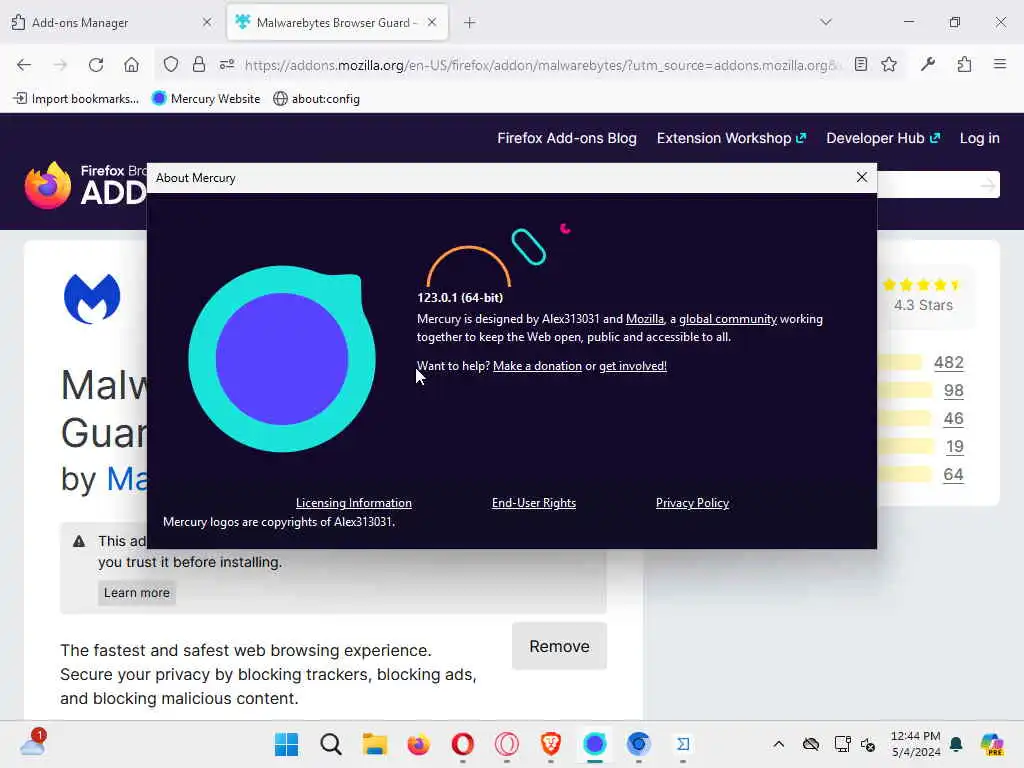
Task: Open the Mercury Website bookmark
Action: [206, 99]
